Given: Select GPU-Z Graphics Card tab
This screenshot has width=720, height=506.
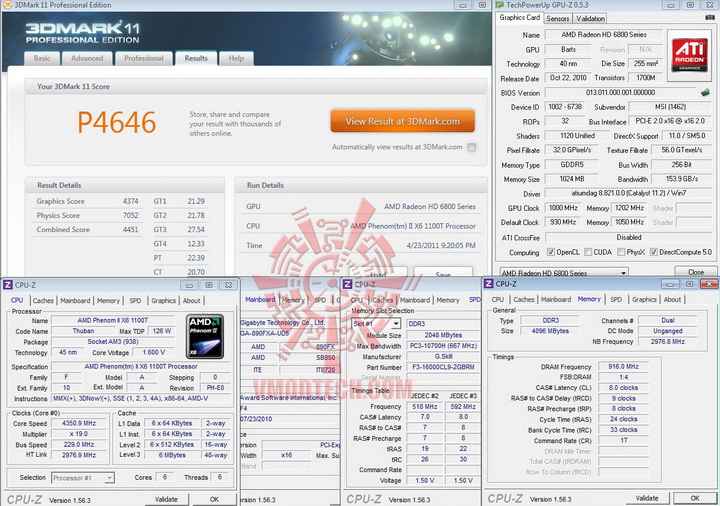Looking at the screenshot, I should [x=519, y=17].
